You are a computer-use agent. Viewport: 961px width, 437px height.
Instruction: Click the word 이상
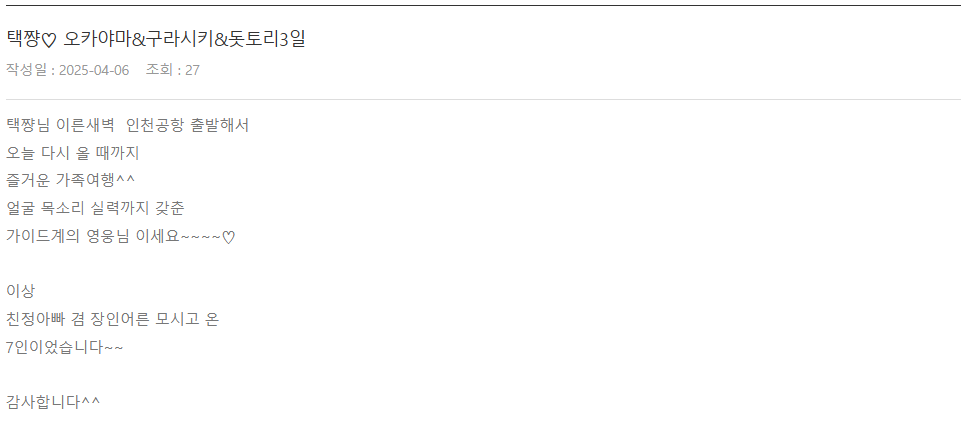[x=20, y=292]
